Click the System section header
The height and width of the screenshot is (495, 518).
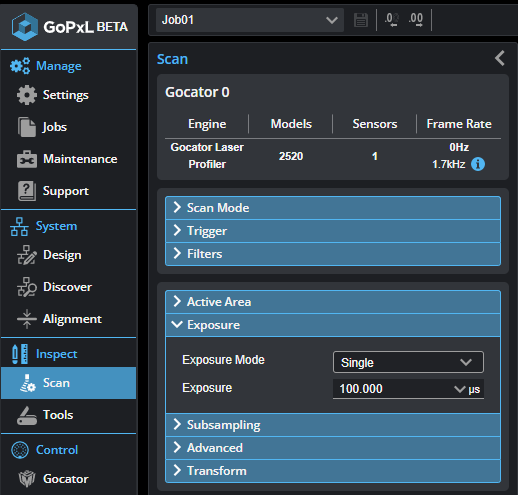coord(56,226)
